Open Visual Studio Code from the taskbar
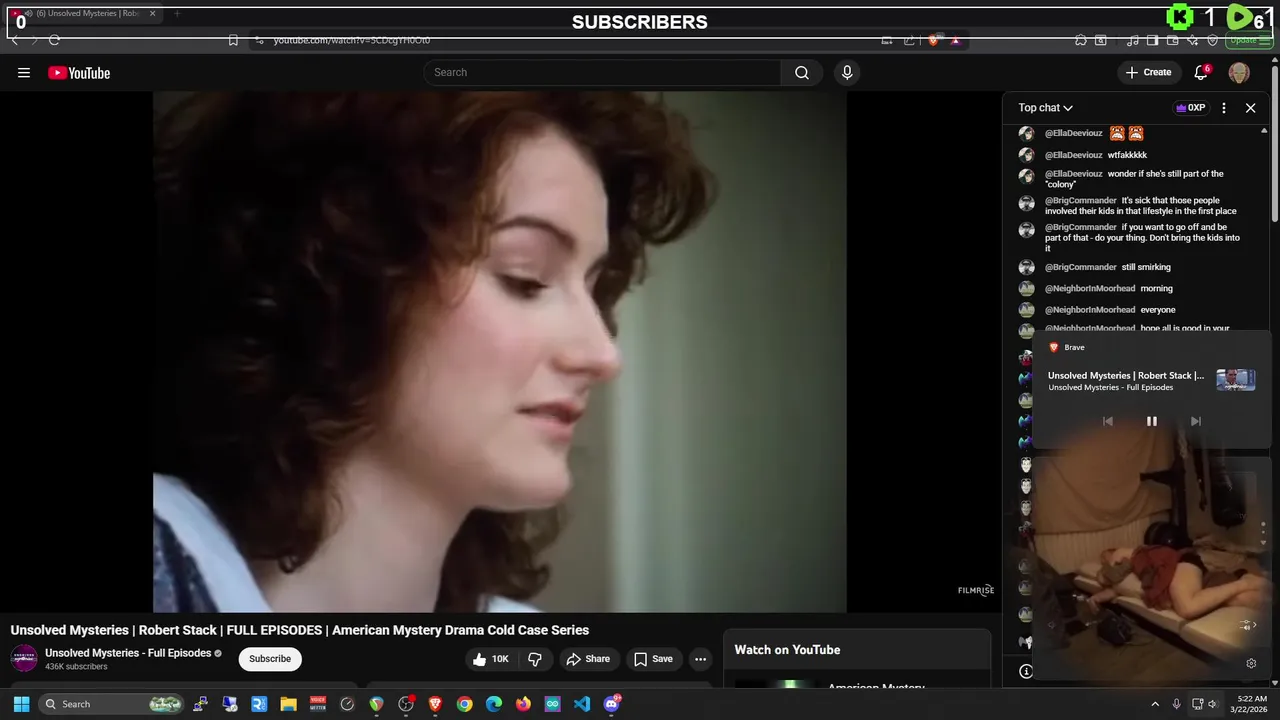This screenshot has height=720, width=1280. tap(582, 704)
